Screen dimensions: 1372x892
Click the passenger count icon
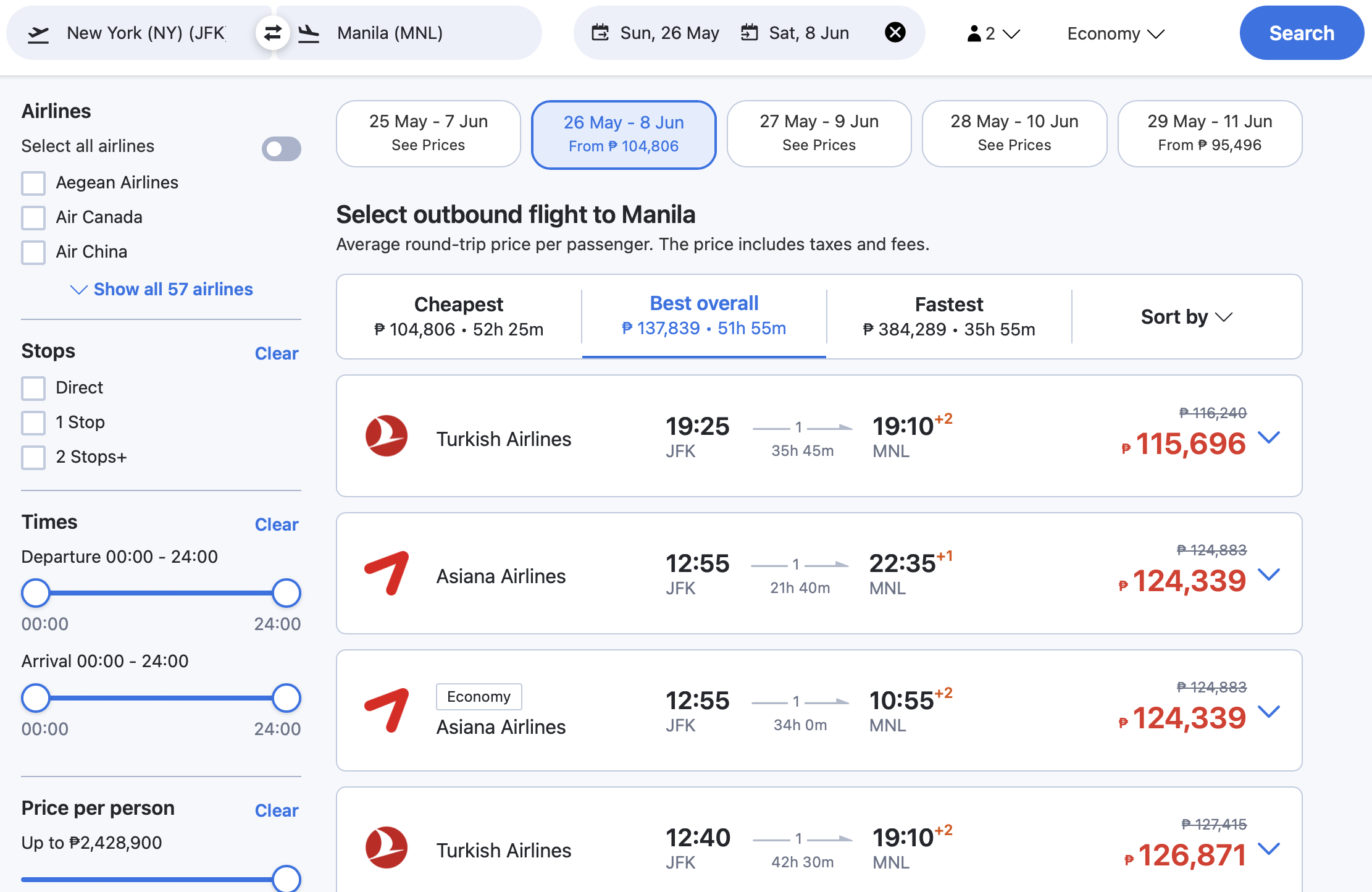974,33
